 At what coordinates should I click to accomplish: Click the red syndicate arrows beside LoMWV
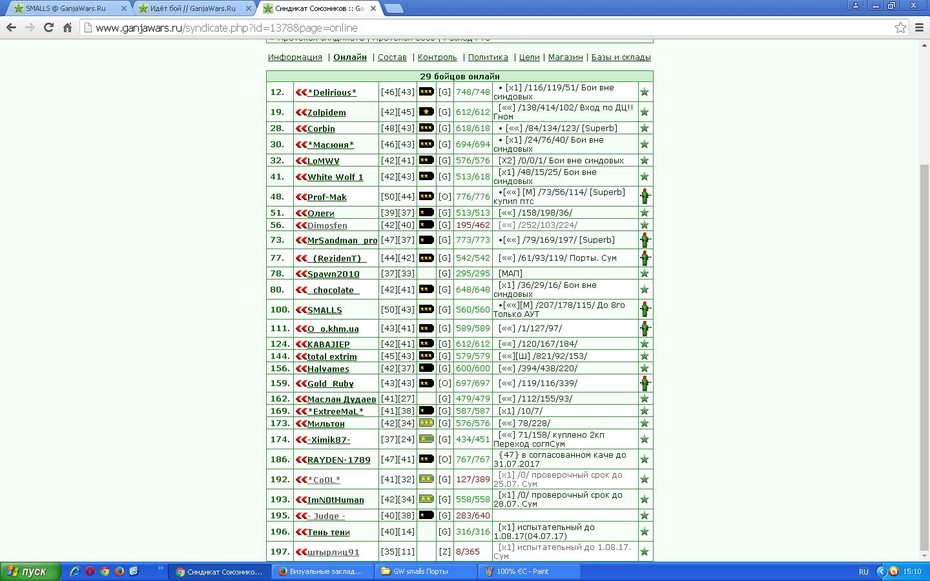tap(301, 161)
